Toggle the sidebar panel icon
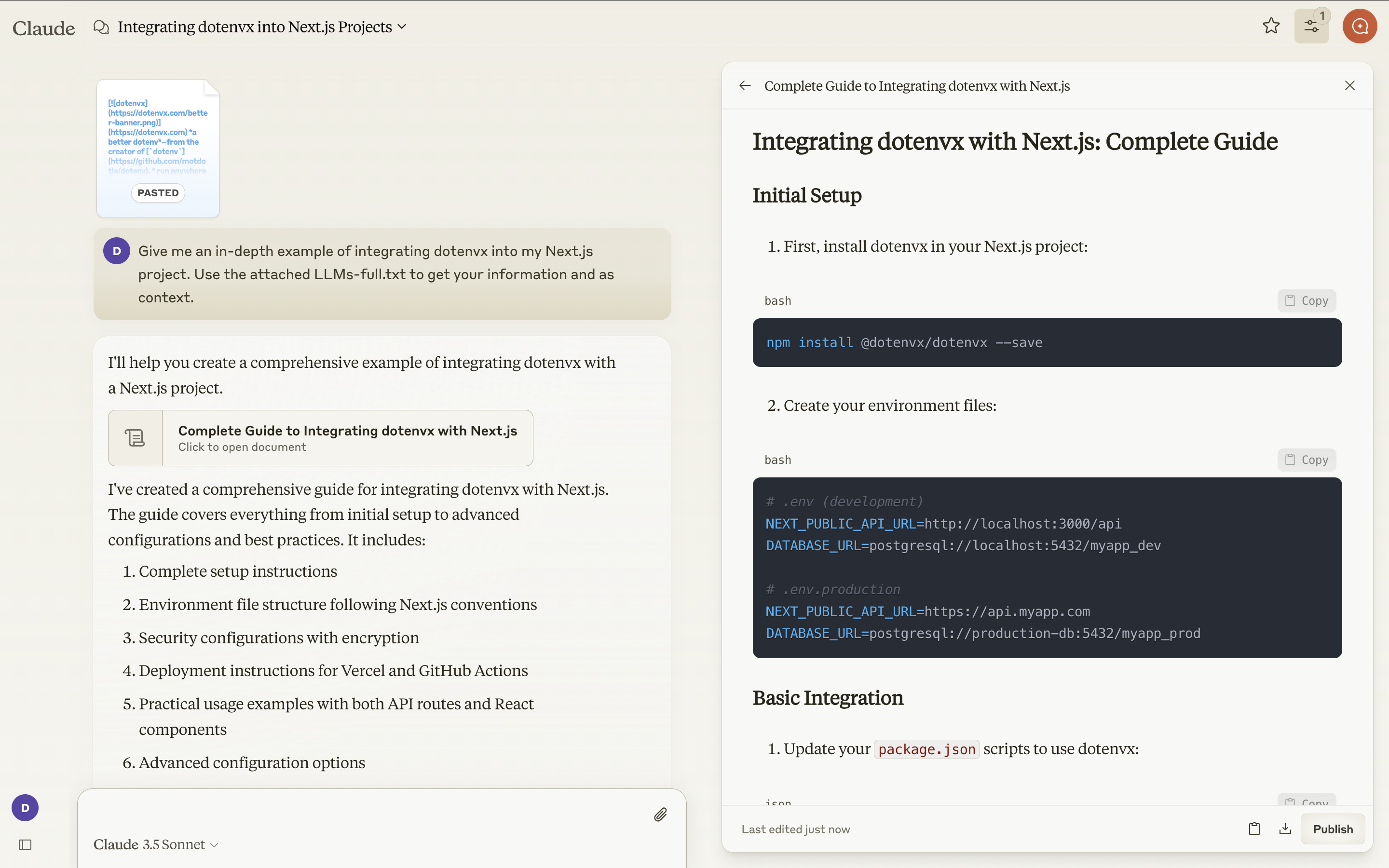This screenshot has width=1389, height=868. click(25, 844)
